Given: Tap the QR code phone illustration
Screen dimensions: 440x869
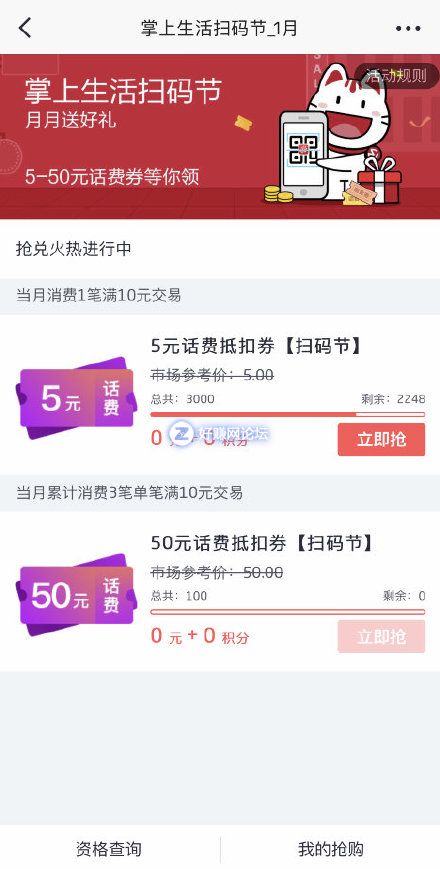Looking at the screenshot, I should click(x=301, y=155).
